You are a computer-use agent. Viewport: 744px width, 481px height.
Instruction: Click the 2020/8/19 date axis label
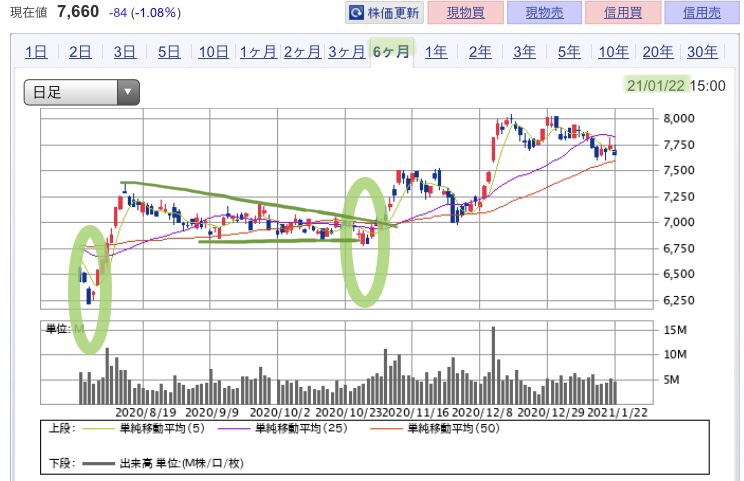[146, 413]
